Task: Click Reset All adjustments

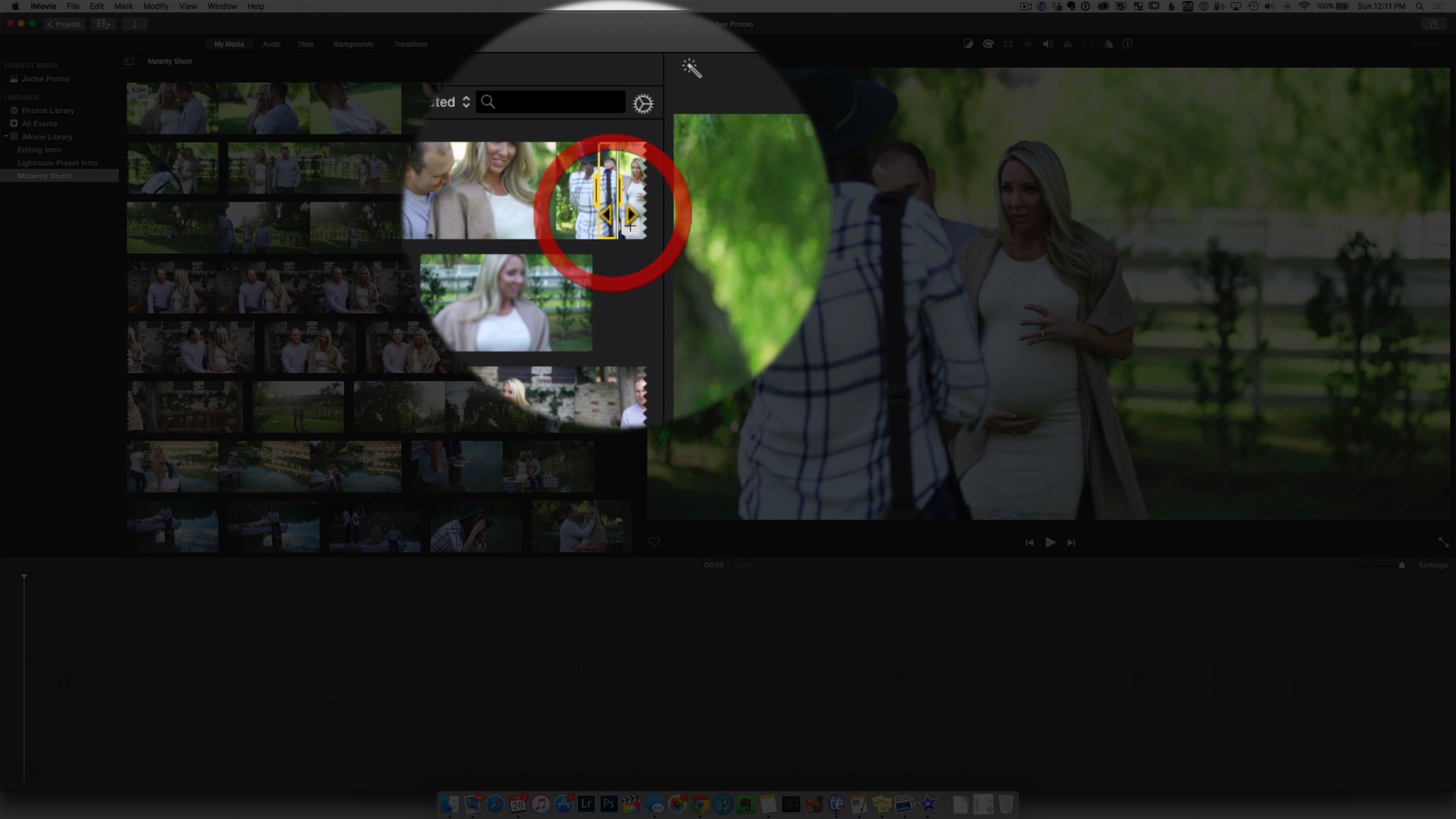Action: click(1426, 44)
